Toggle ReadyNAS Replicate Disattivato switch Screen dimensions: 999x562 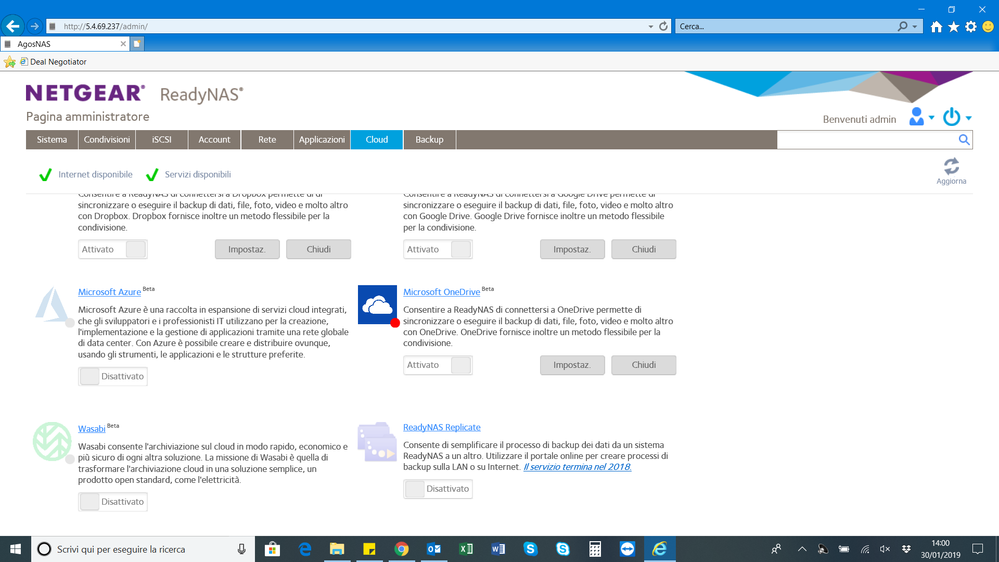(438, 489)
